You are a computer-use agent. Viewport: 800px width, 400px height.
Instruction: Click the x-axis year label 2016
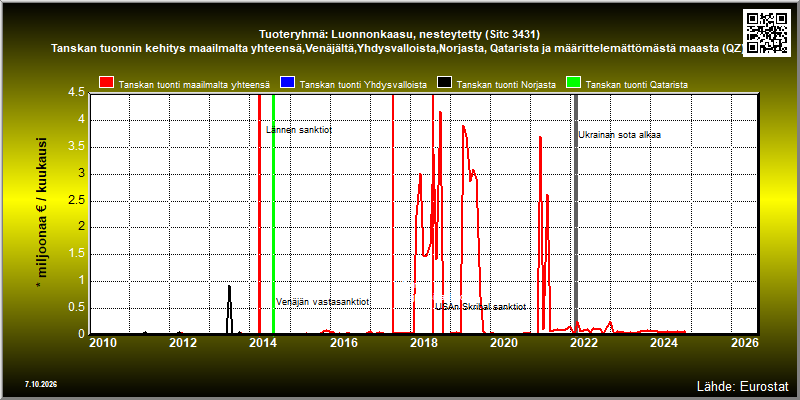click(343, 343)
